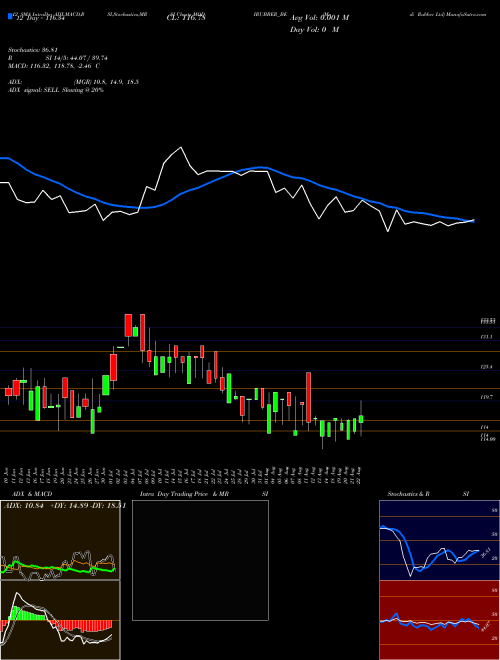Click the 131.1 price axis label

pyautogui.click(x=487, y=337)
